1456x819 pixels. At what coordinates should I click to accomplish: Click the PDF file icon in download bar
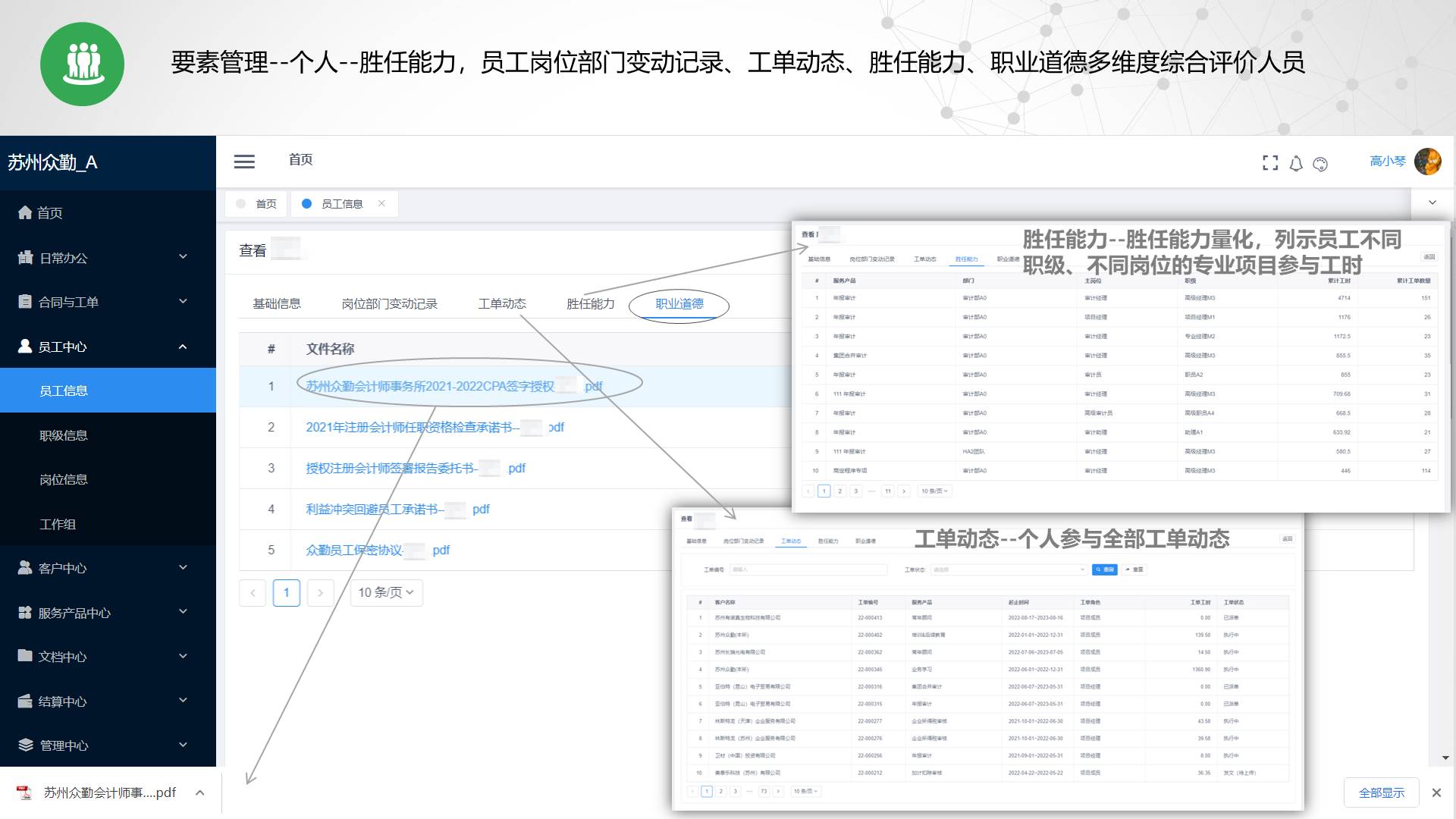pos(24,792)
